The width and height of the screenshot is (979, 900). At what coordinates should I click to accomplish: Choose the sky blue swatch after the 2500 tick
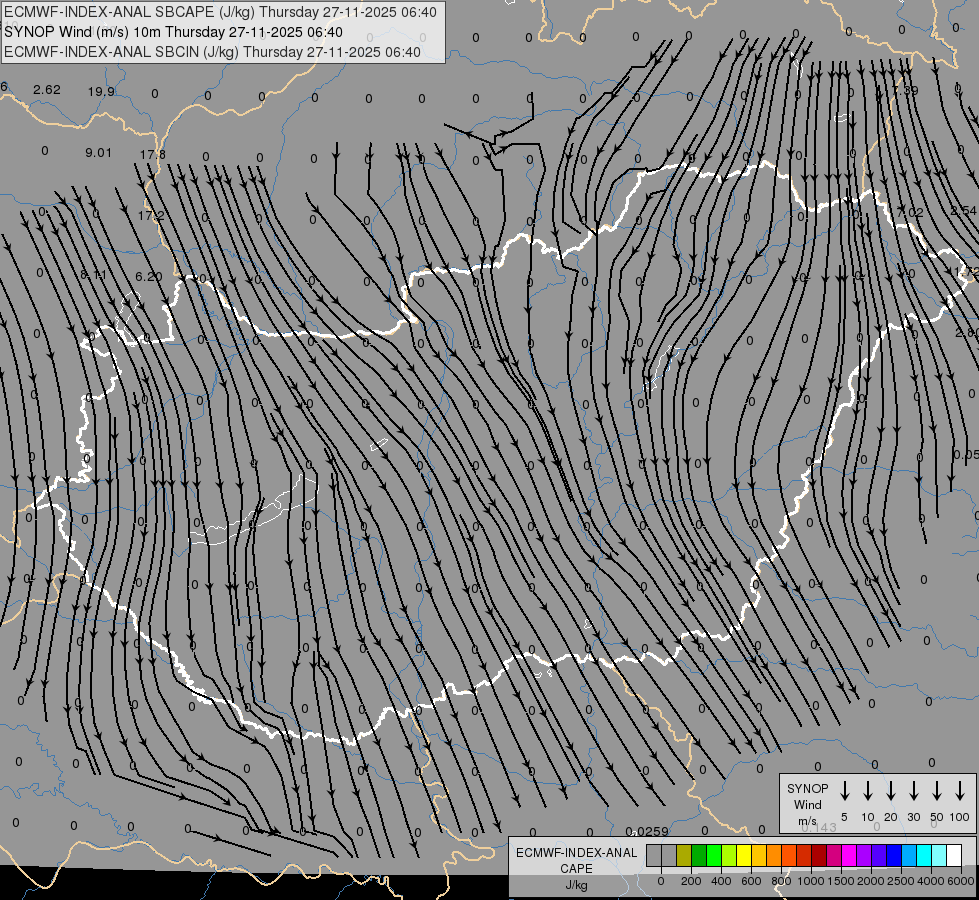click(x=908, y=855)
